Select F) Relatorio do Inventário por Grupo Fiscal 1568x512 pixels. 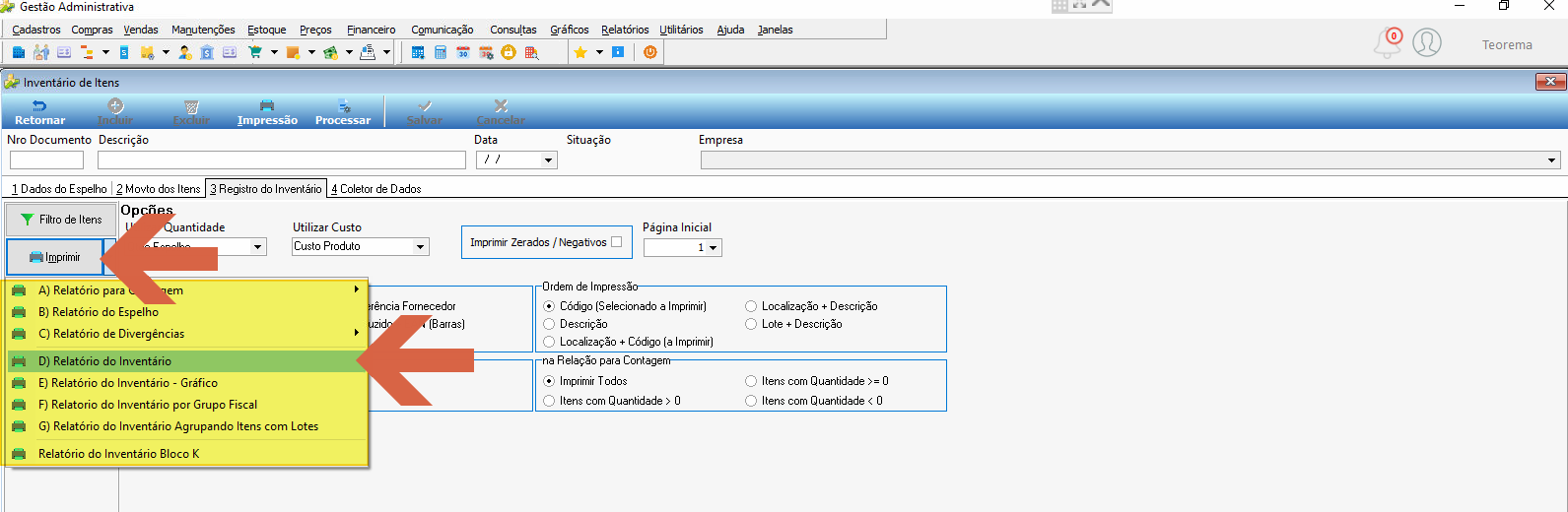[187, 405]
